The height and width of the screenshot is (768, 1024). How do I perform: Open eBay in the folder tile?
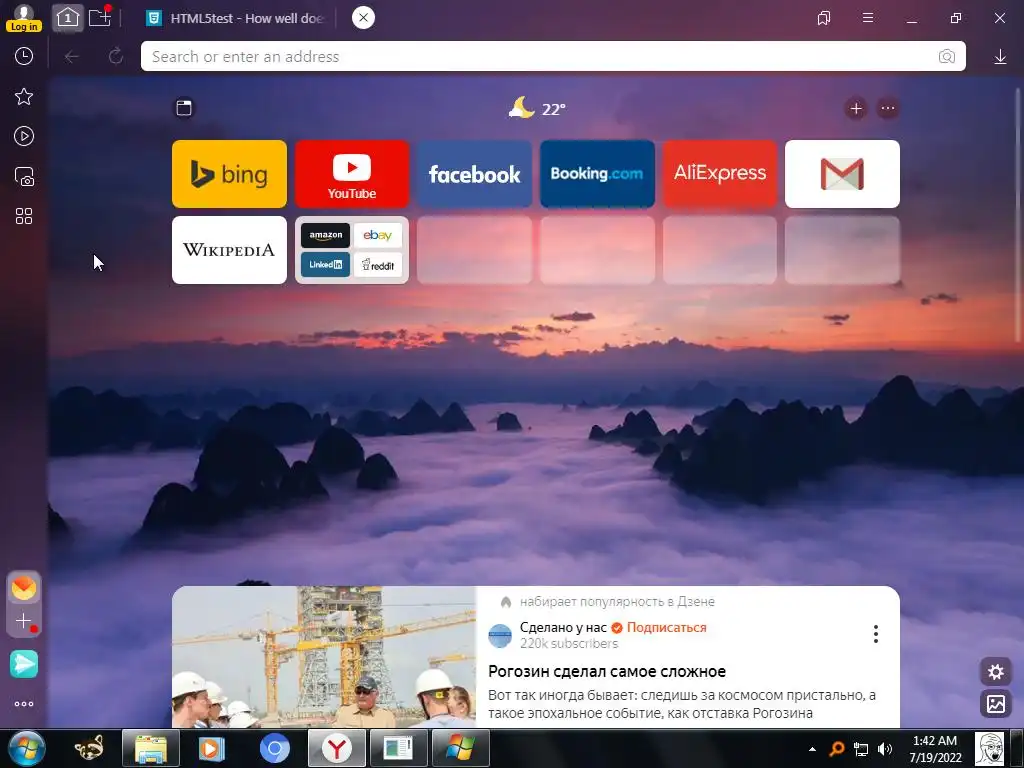click(x=377, y=236)
